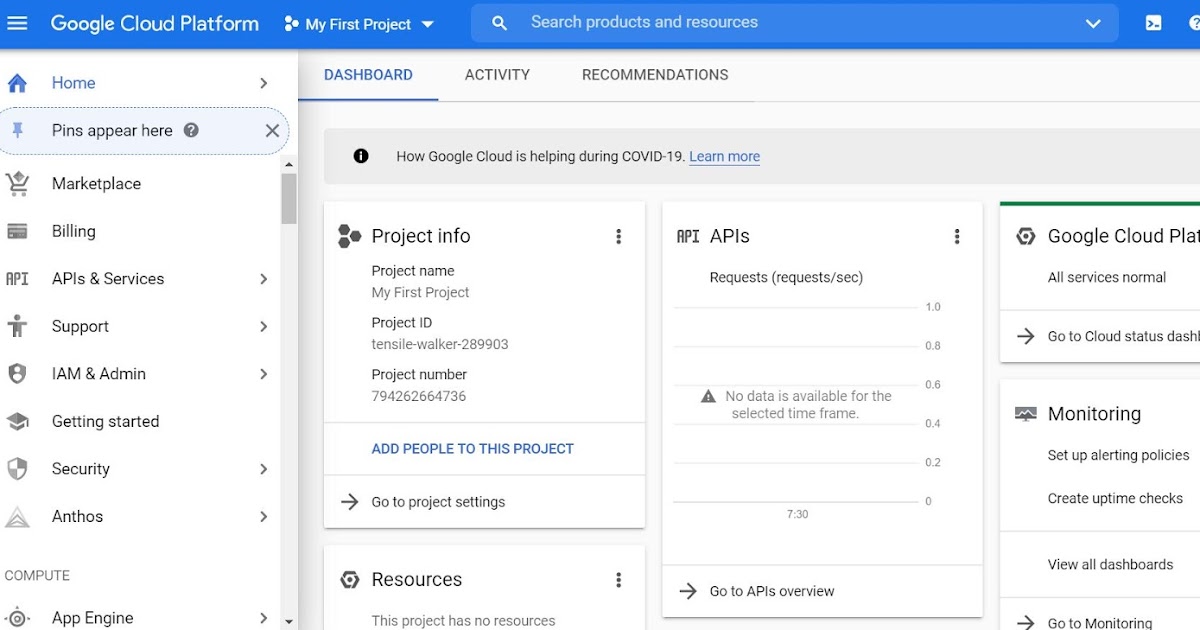Open the Recommendations tab
Viewport: 1200px width, 630px height.
point(655,75)
